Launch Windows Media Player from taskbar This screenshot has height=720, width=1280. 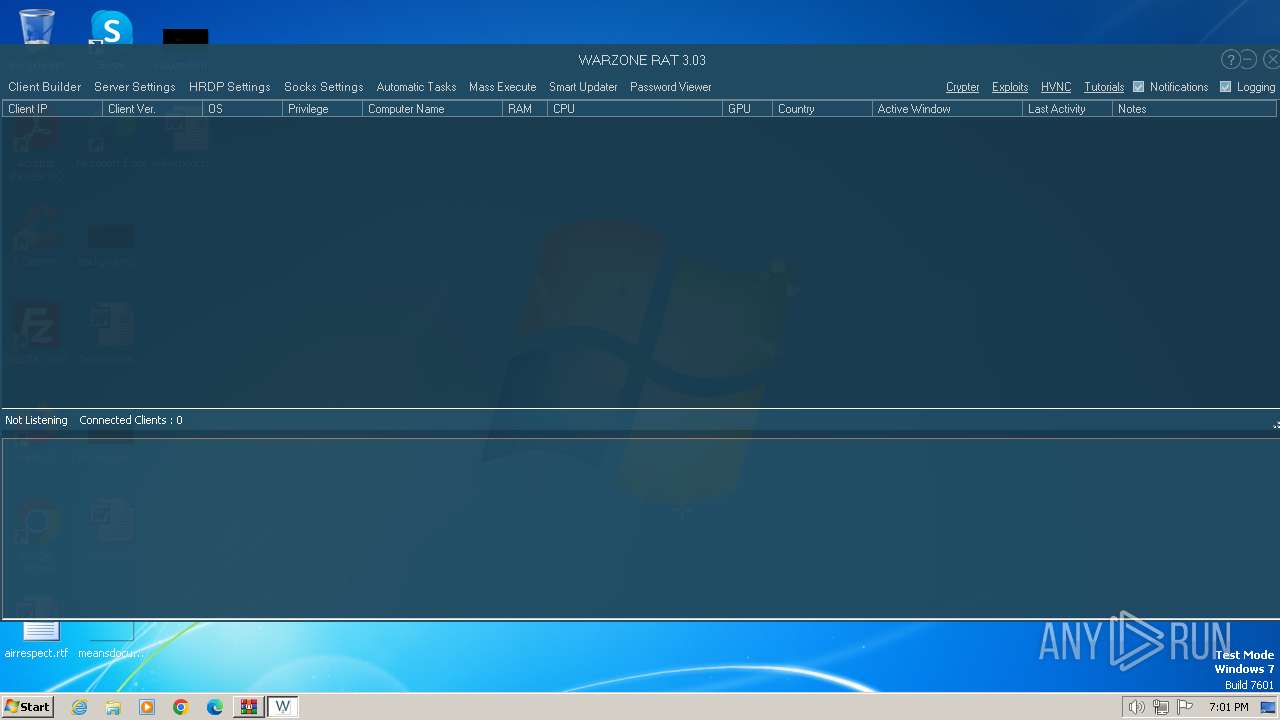pos(147,707)
